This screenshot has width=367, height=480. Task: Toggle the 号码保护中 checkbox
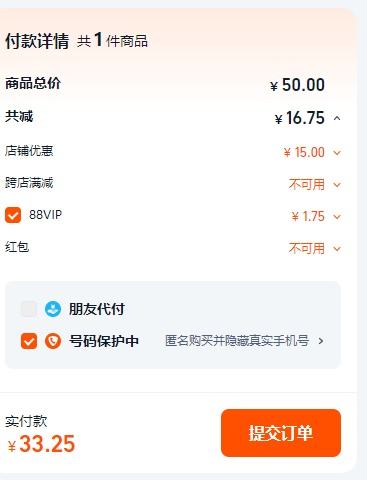coord(29,341)
